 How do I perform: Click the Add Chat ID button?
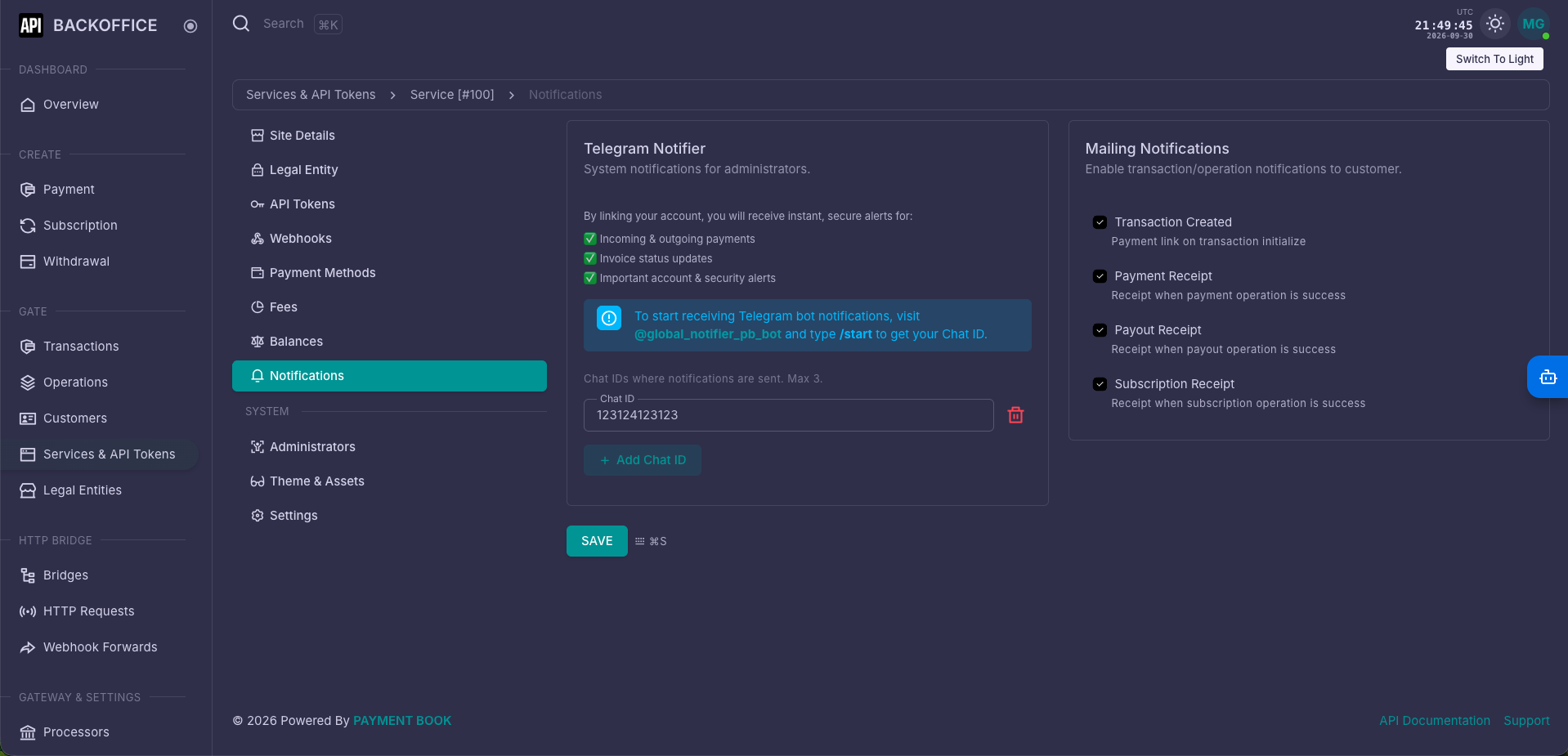(642, 460)
